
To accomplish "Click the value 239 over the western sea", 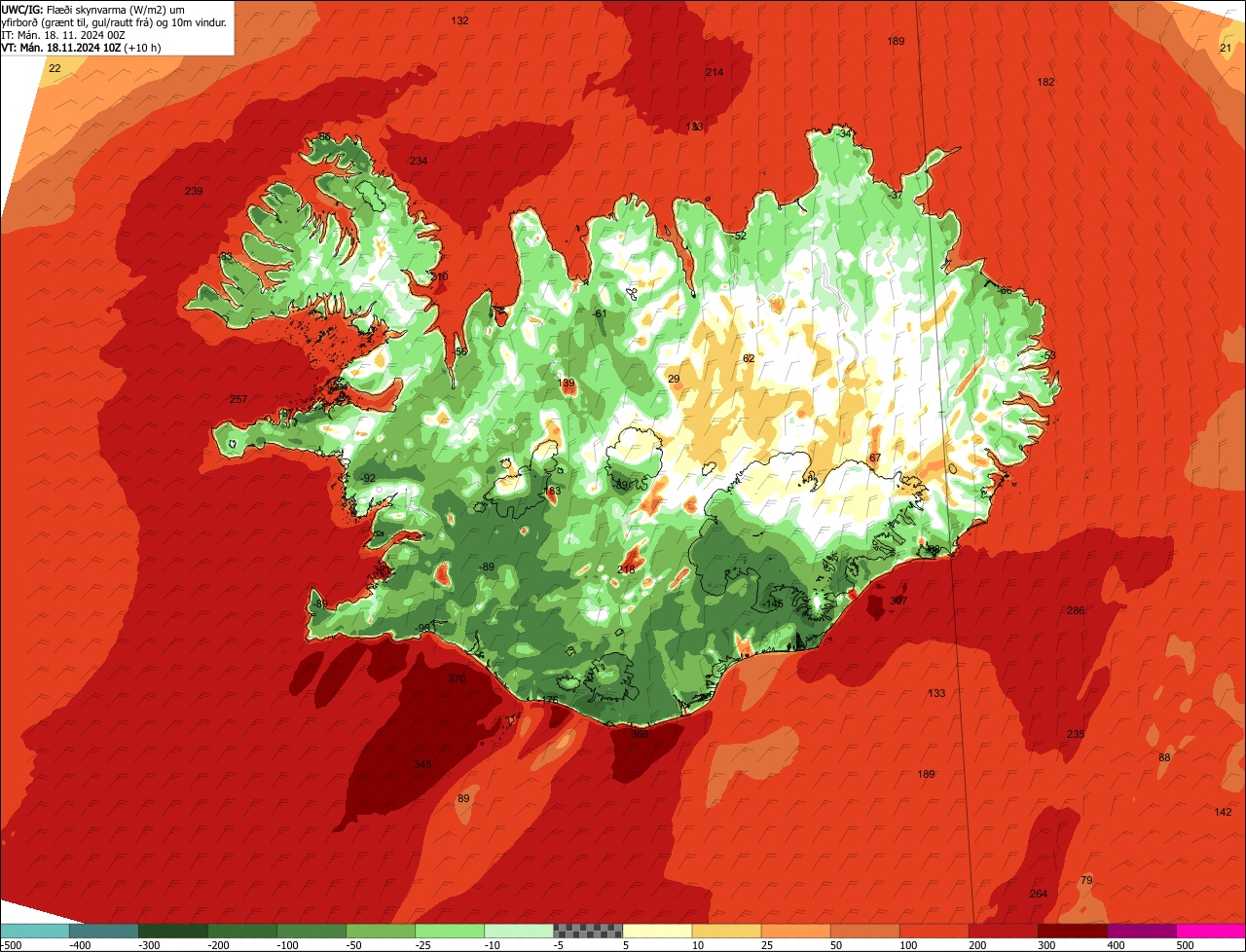I will click(x=194, y=191).
